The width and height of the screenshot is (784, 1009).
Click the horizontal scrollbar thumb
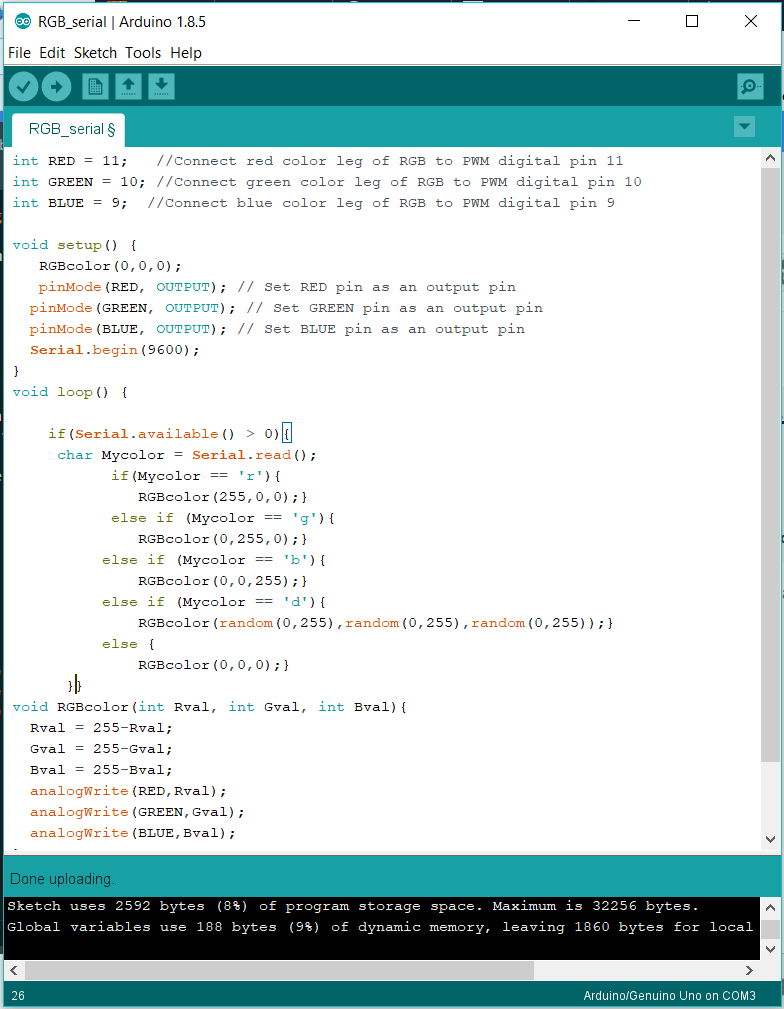(279, 970)
